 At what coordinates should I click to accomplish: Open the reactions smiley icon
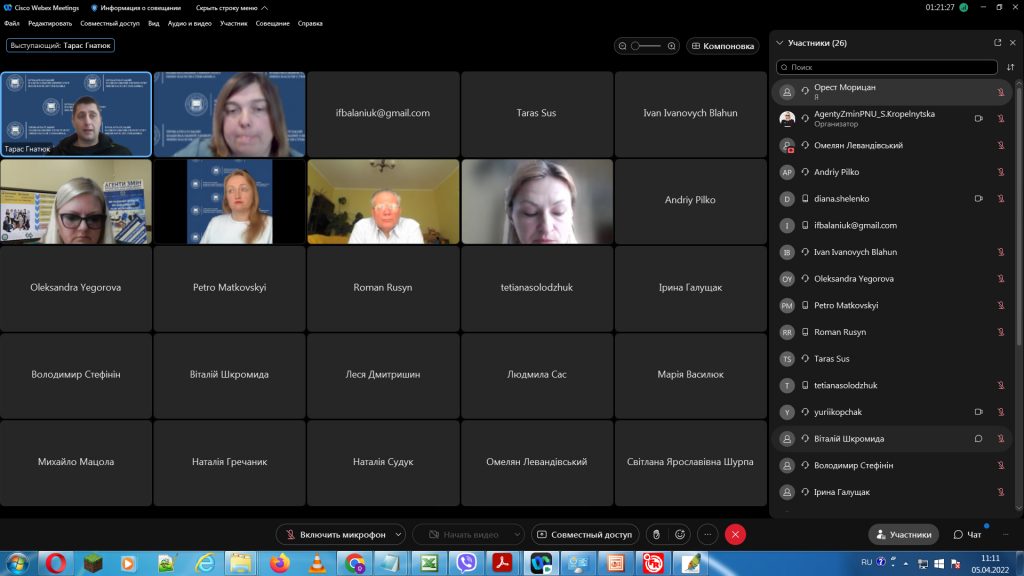[x=681, y=535]
